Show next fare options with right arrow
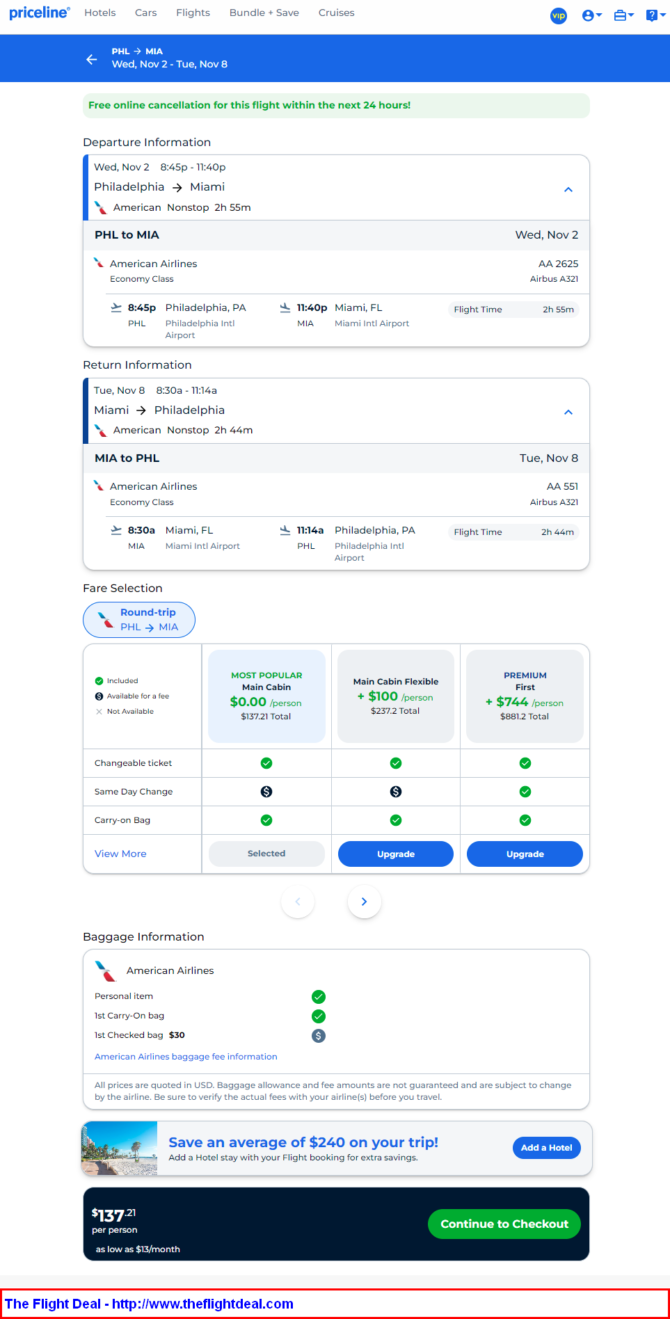Screen dimensions: 670x1319 364,902
